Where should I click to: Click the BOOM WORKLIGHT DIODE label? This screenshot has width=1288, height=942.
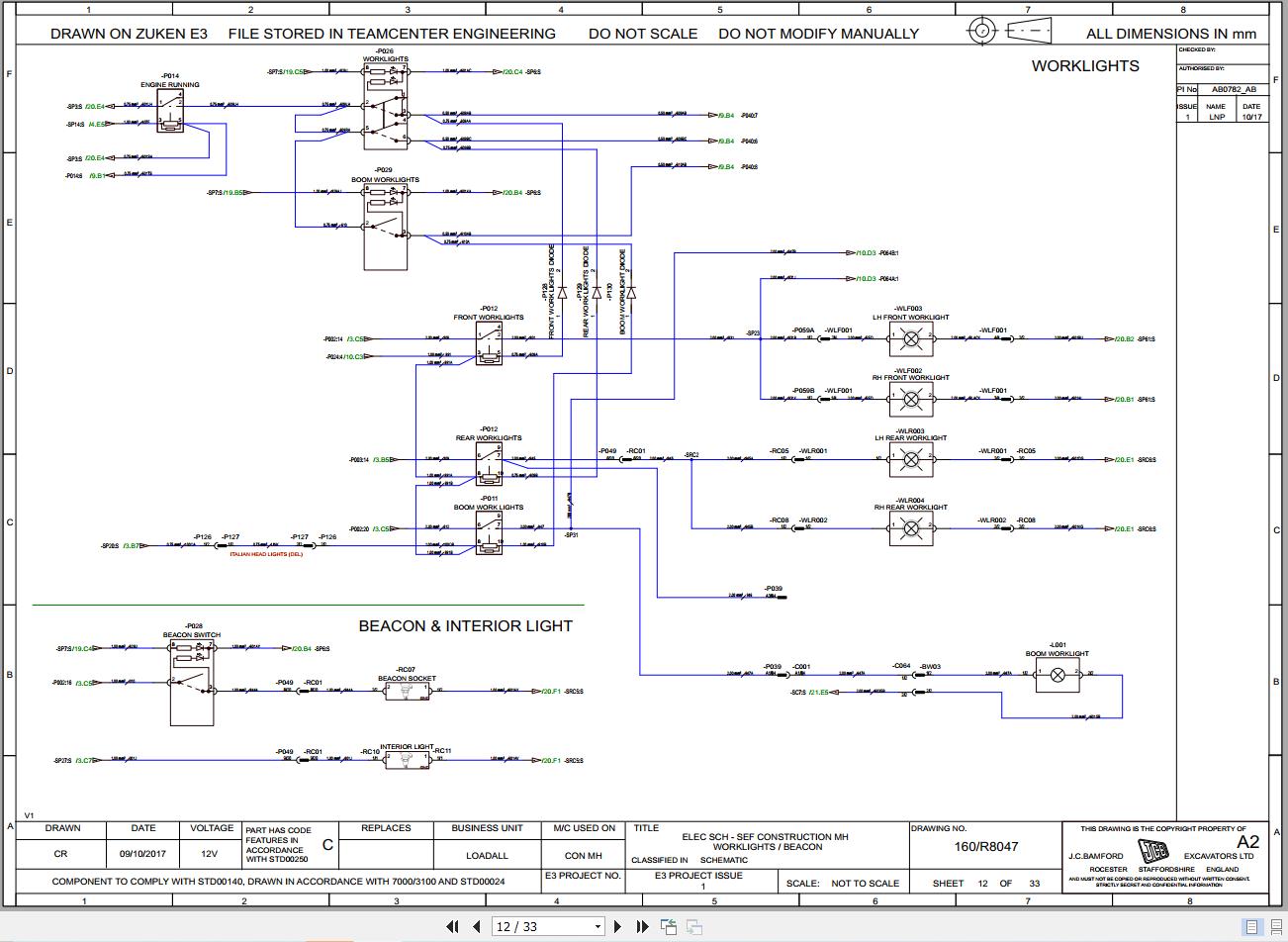[622, 291]
